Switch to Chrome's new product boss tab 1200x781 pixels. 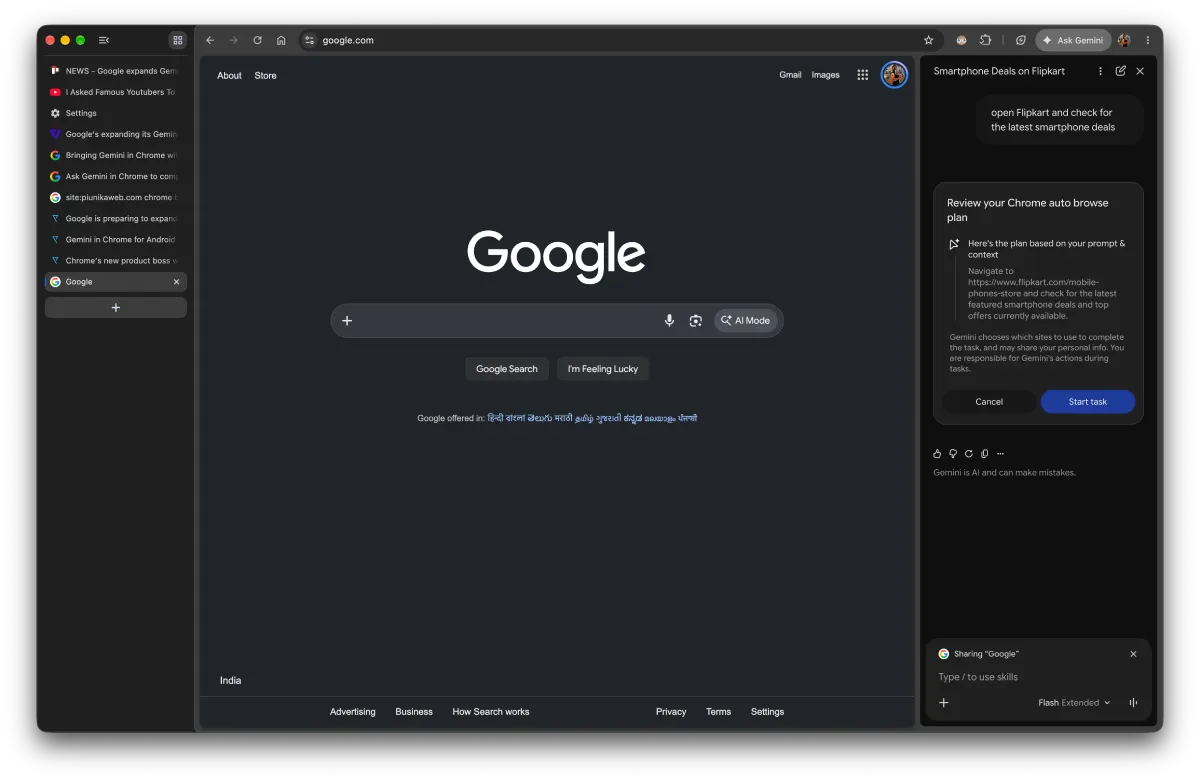[116, 261]
